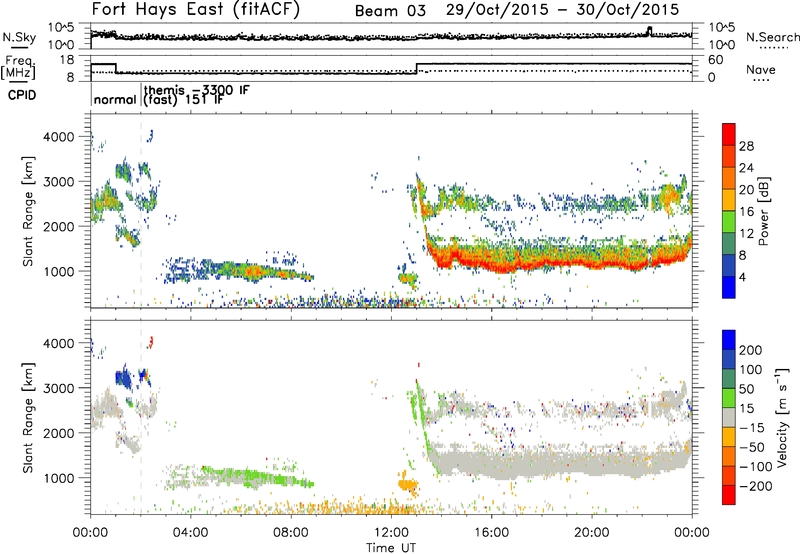Click the '(fast) 151 IF' CPID label
This screenshot has width=800, height=554.
click(184, 99)
